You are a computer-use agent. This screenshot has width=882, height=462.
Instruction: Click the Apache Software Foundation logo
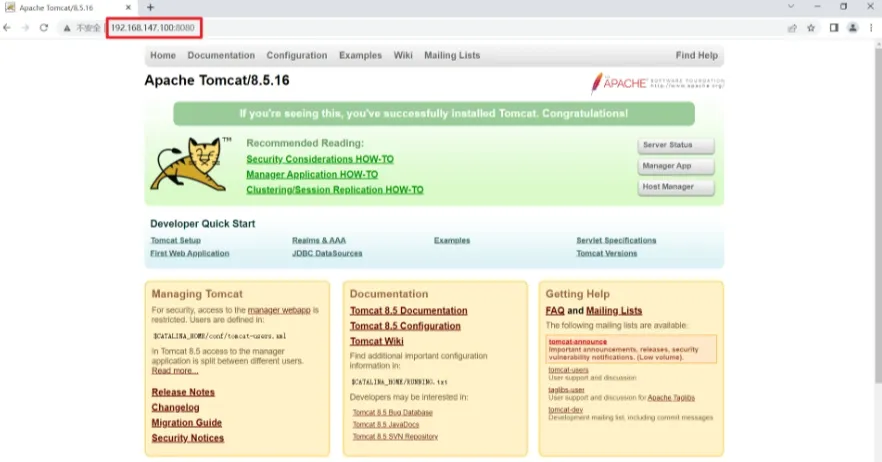tap(657, 83)
